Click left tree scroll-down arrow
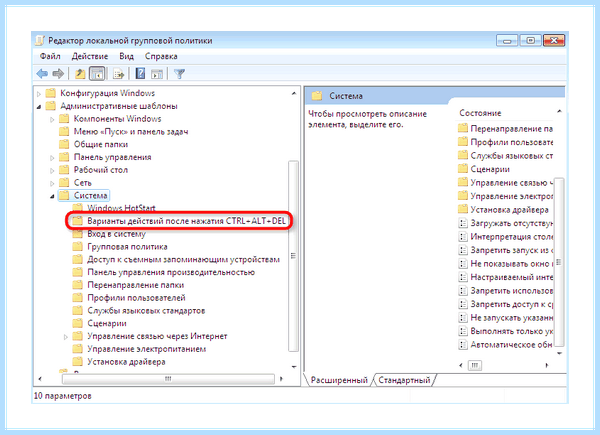This screenshot has height=435, width=600. click(x=293, y=367)
